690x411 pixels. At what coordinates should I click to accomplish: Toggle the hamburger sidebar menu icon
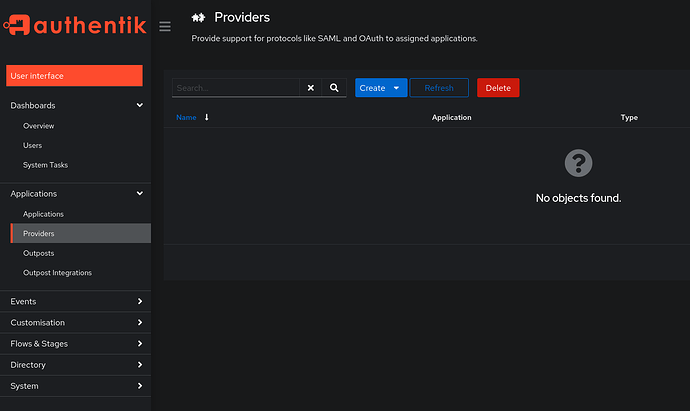click(x=164, y=26)
